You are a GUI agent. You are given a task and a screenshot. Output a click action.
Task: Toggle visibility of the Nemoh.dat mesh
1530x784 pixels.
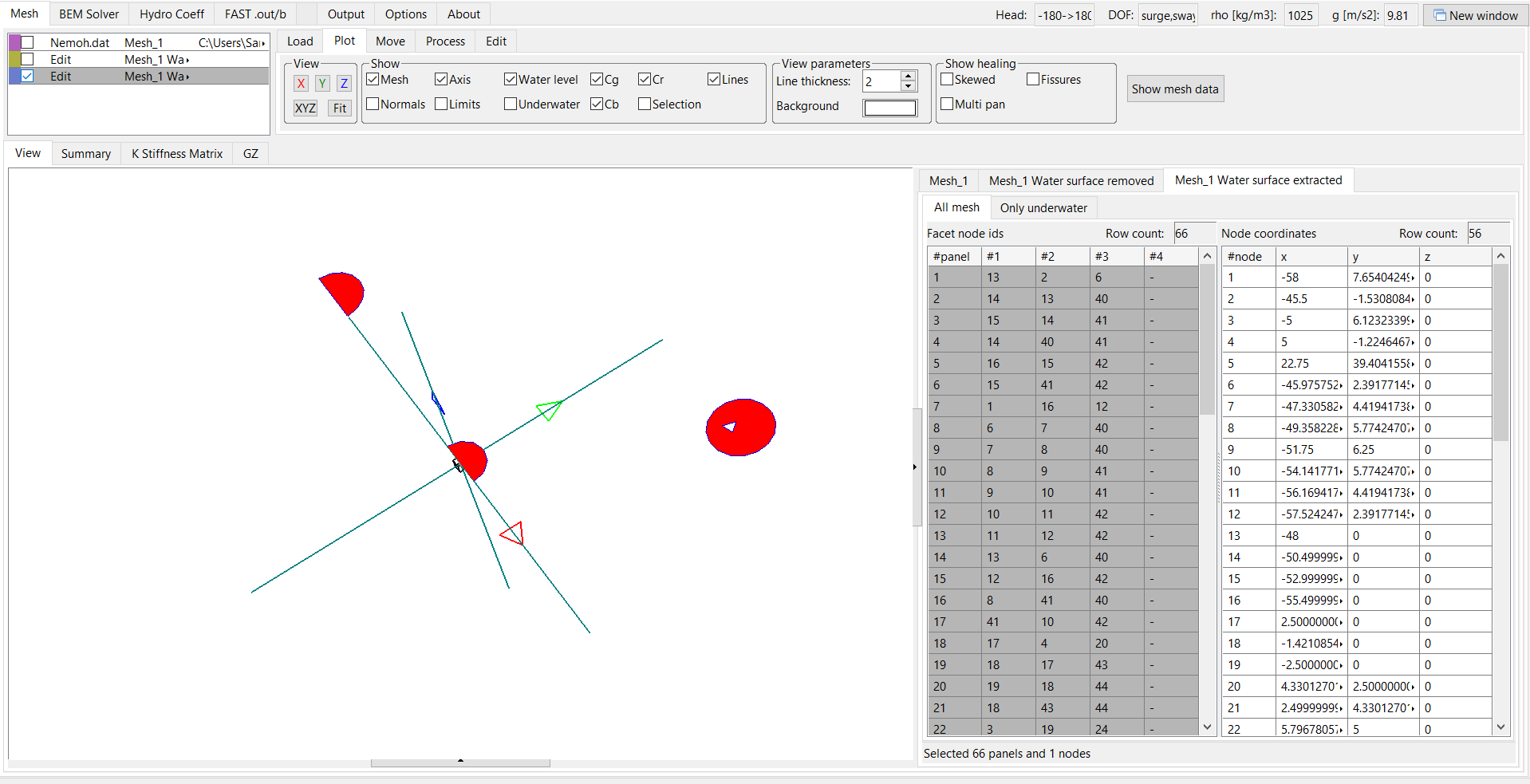coord(28,42)
